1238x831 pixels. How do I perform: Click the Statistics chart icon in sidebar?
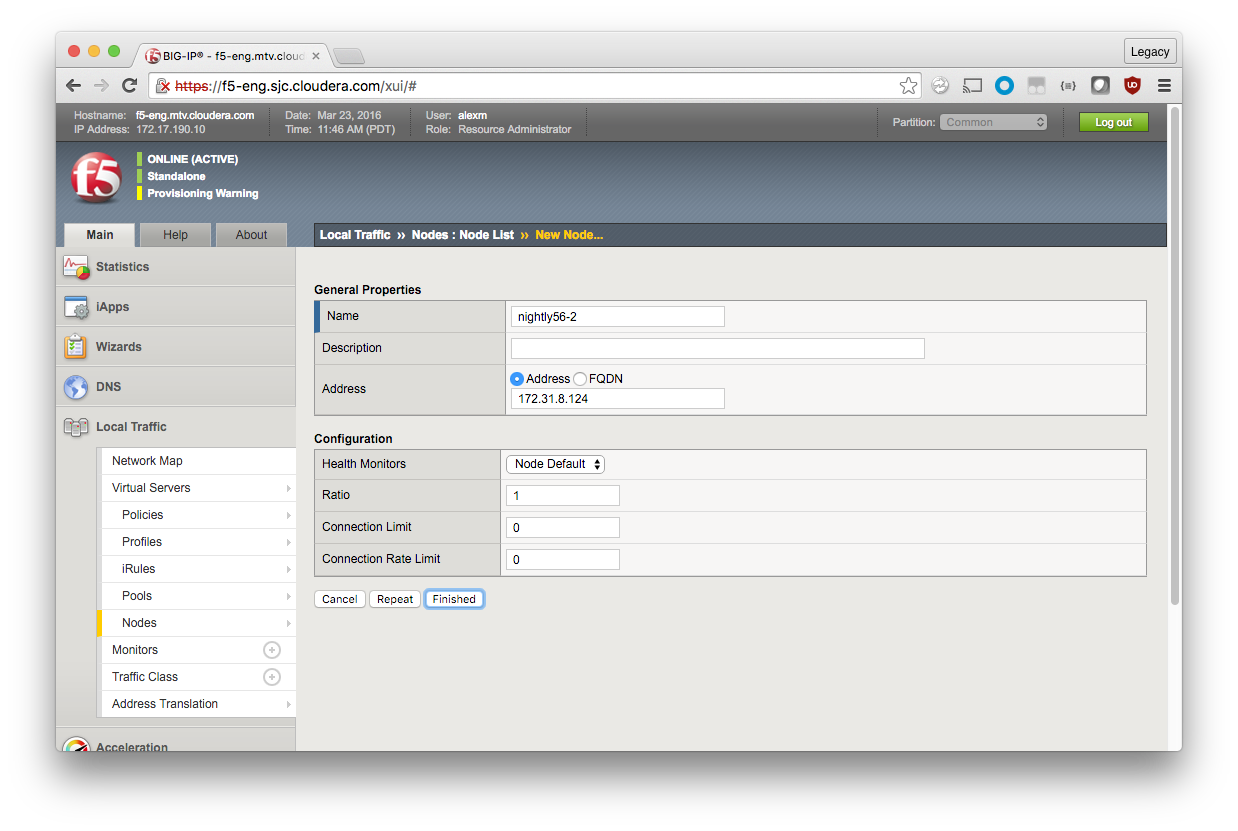pyautogui.click(x=76, y=267)
